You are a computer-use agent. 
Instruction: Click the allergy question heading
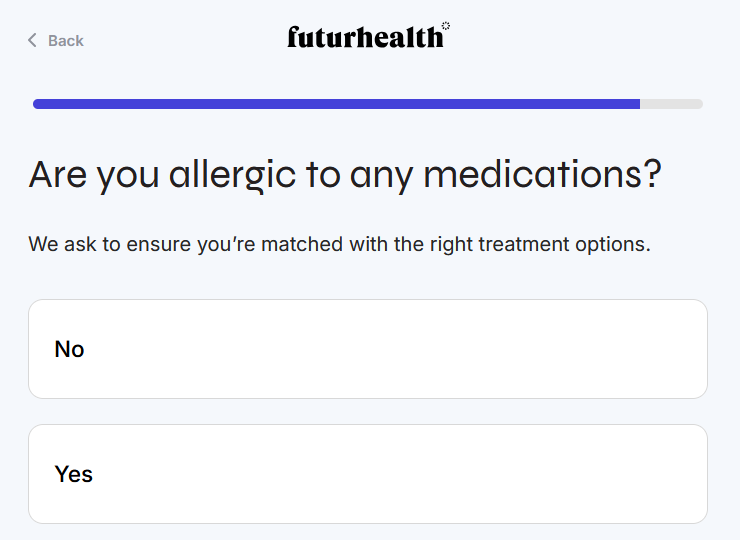coord(345,175)
